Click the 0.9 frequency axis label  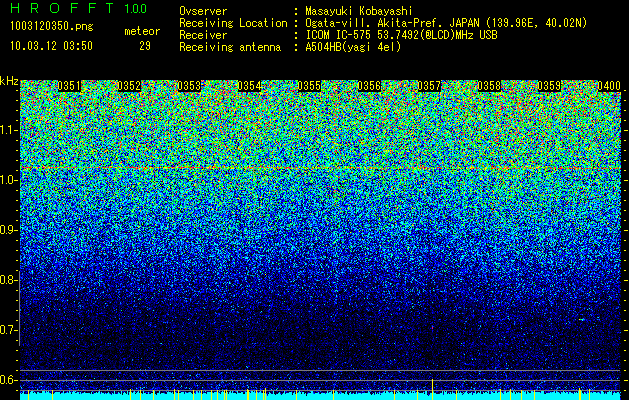pos(8,230)
